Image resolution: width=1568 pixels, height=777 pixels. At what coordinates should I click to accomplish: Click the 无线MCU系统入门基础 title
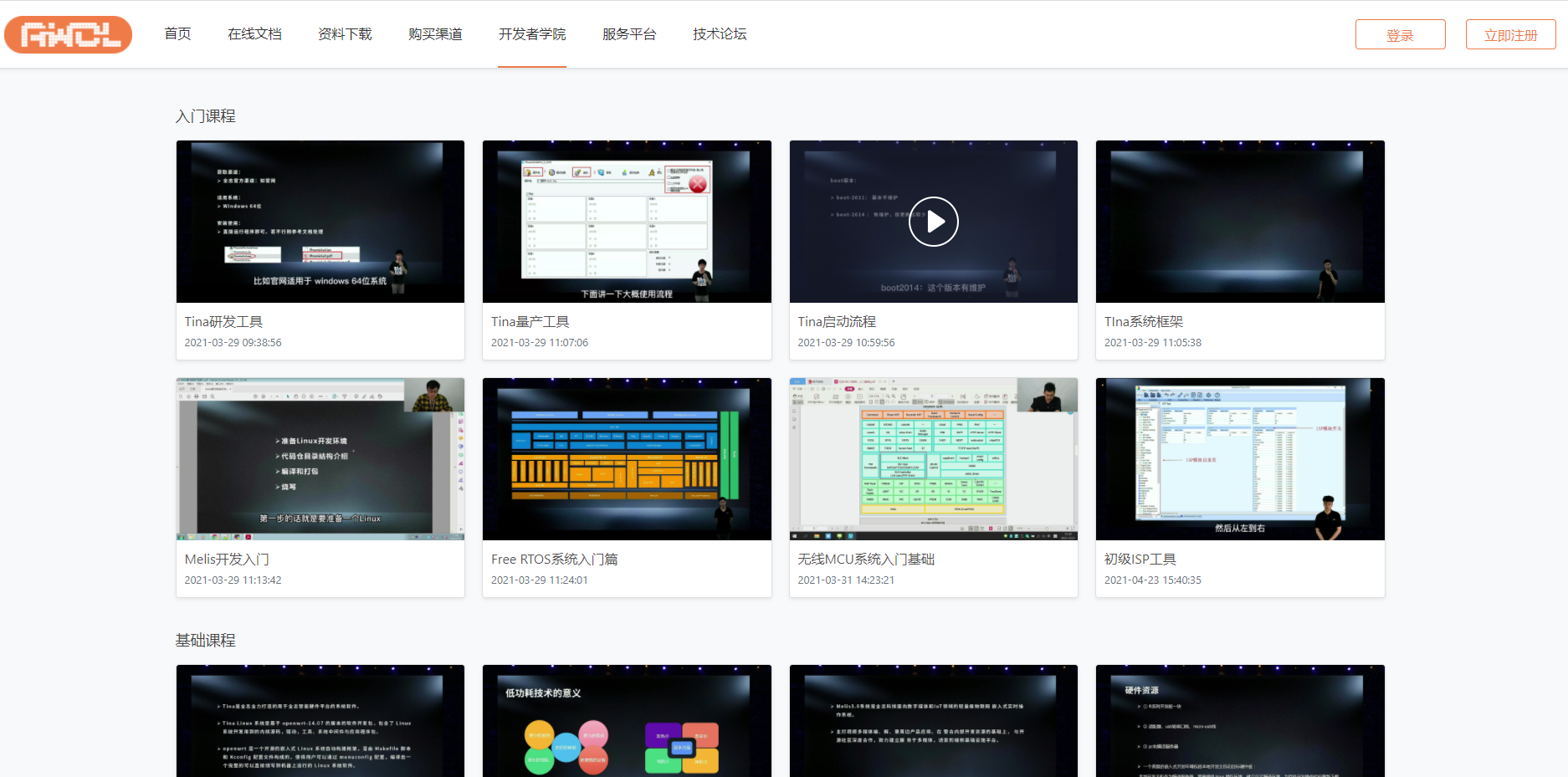click(x=866, y=560)
